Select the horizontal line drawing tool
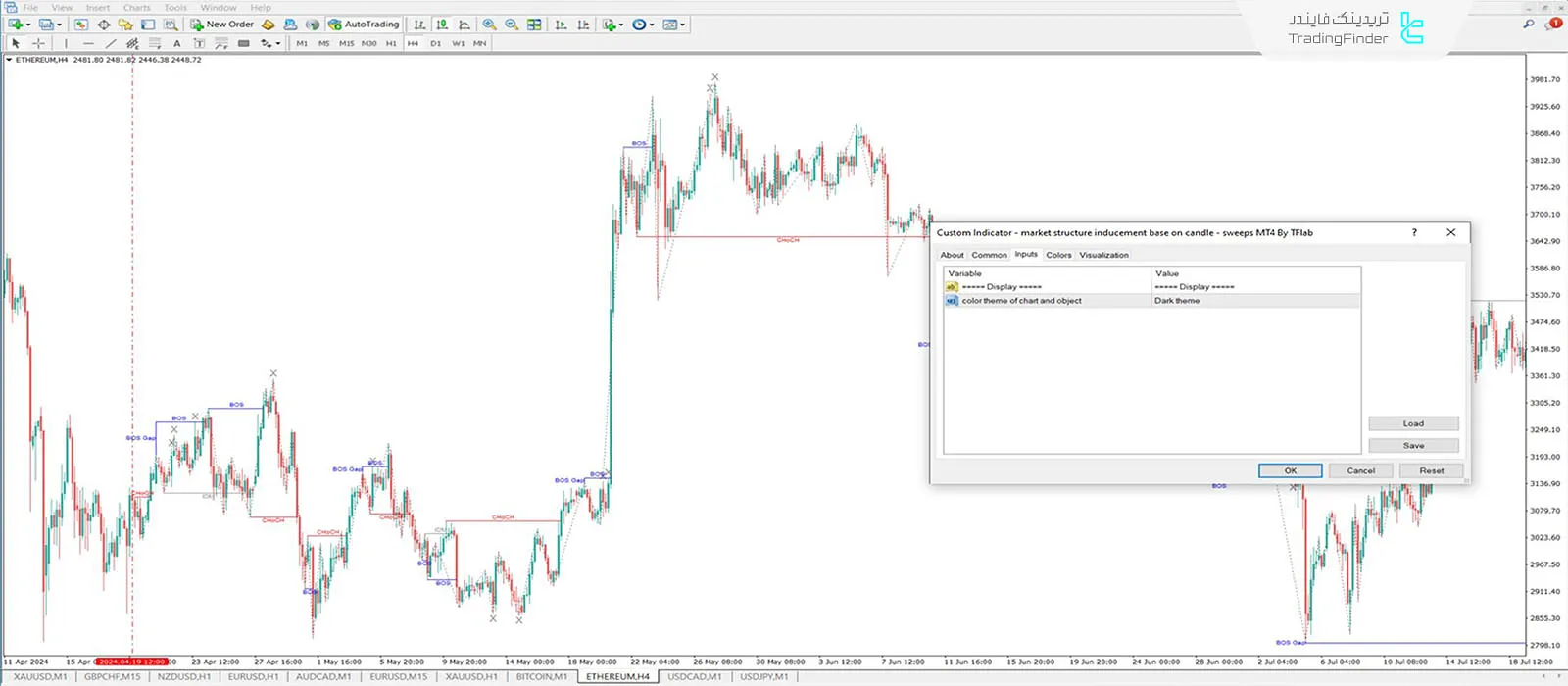 (x=88, y=43)
